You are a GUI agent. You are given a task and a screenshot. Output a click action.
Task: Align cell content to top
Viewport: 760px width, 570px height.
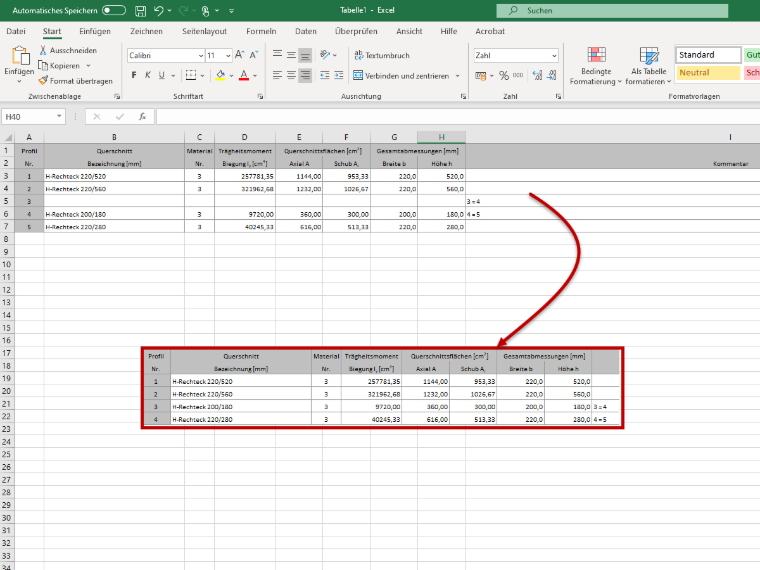[x=277, y=55]
